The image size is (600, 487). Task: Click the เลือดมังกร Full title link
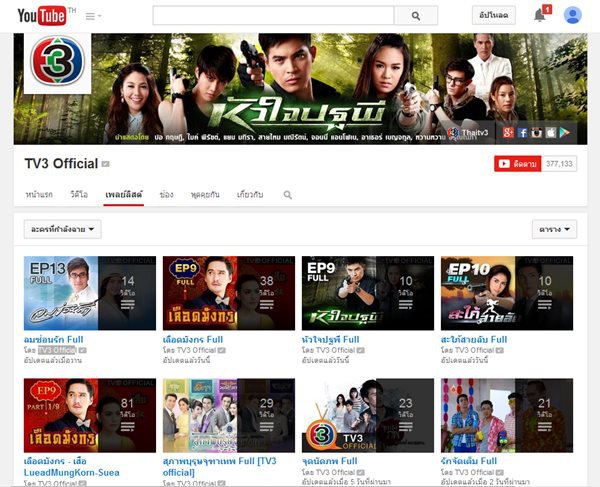click(193, 339)
